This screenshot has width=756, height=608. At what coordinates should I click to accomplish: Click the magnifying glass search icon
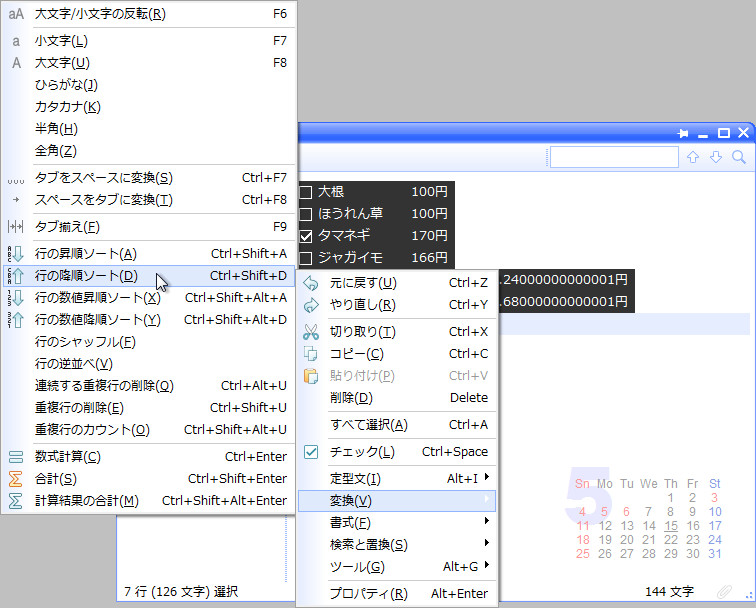739,157
